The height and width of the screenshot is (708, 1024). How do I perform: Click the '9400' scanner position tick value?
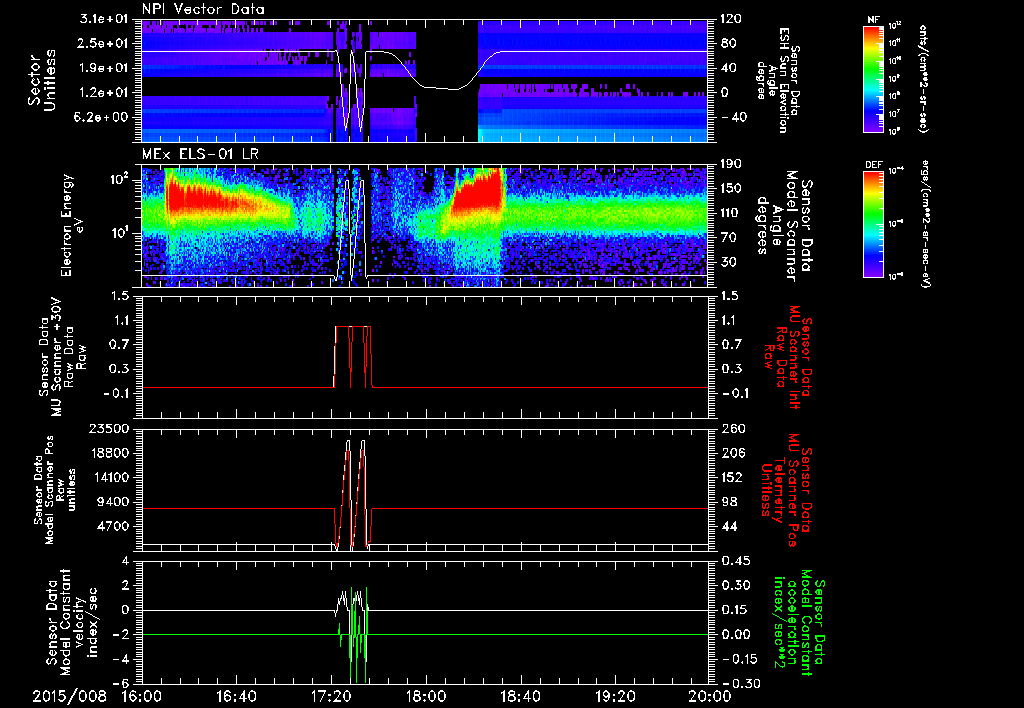(113, 502)
